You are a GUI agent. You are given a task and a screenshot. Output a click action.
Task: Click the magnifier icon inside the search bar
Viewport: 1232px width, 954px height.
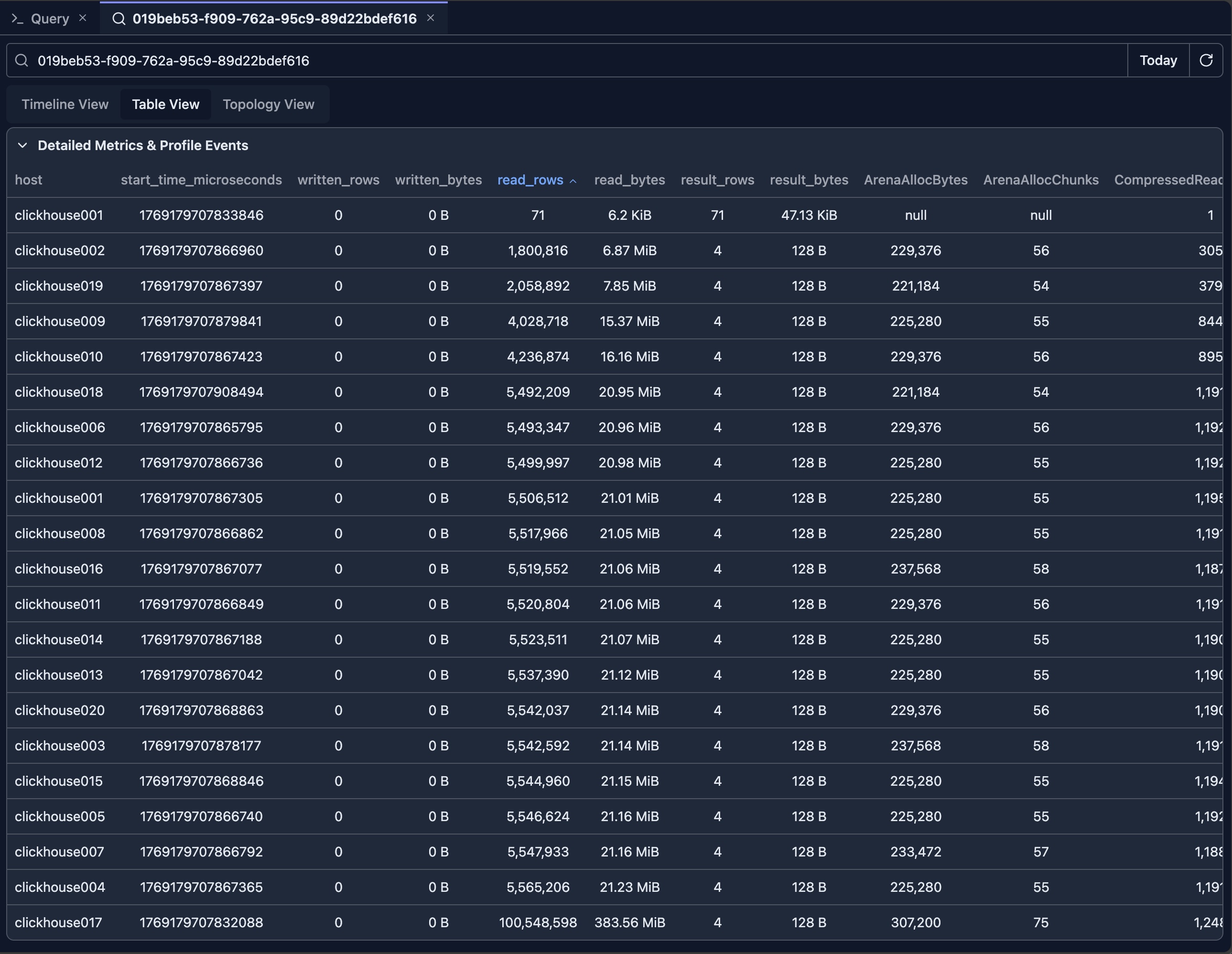tap(22, 60)
